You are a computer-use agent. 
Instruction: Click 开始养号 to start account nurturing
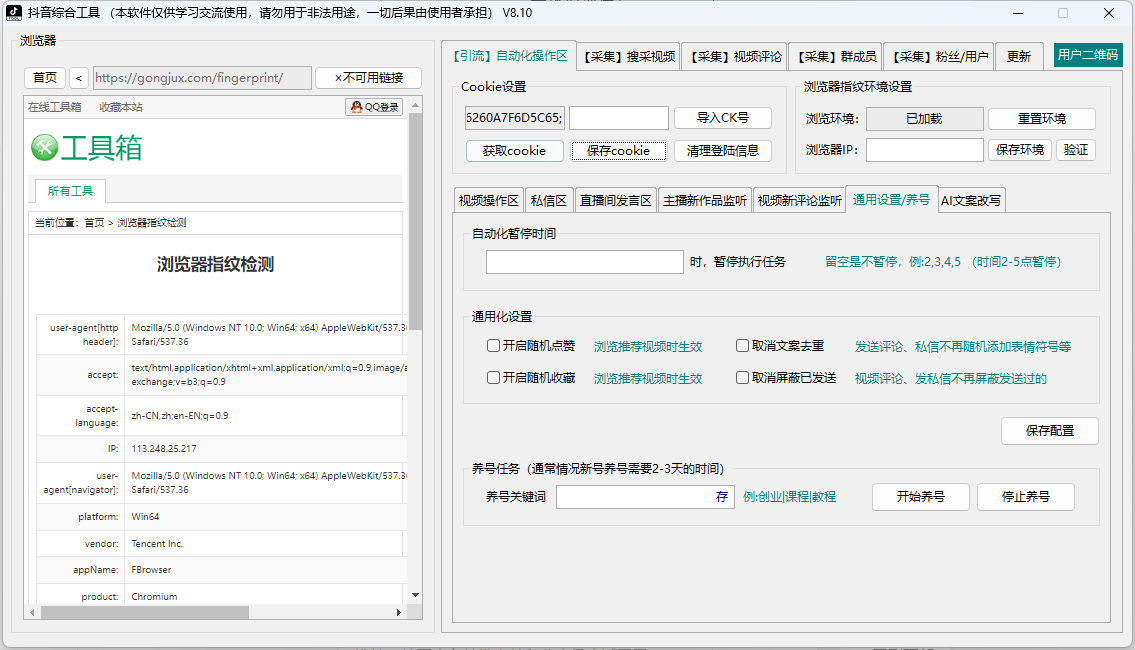pyautogui.click(x=920, y=496)
